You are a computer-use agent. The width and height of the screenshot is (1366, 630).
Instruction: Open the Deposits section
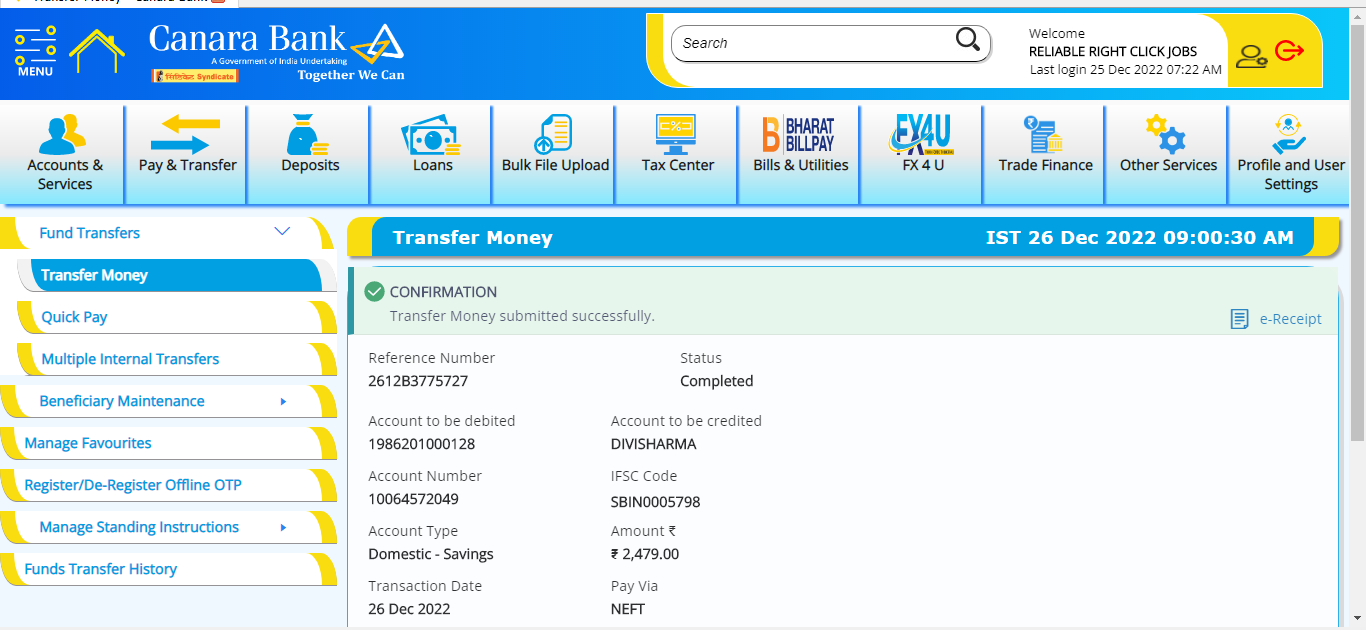coord(310,154)
